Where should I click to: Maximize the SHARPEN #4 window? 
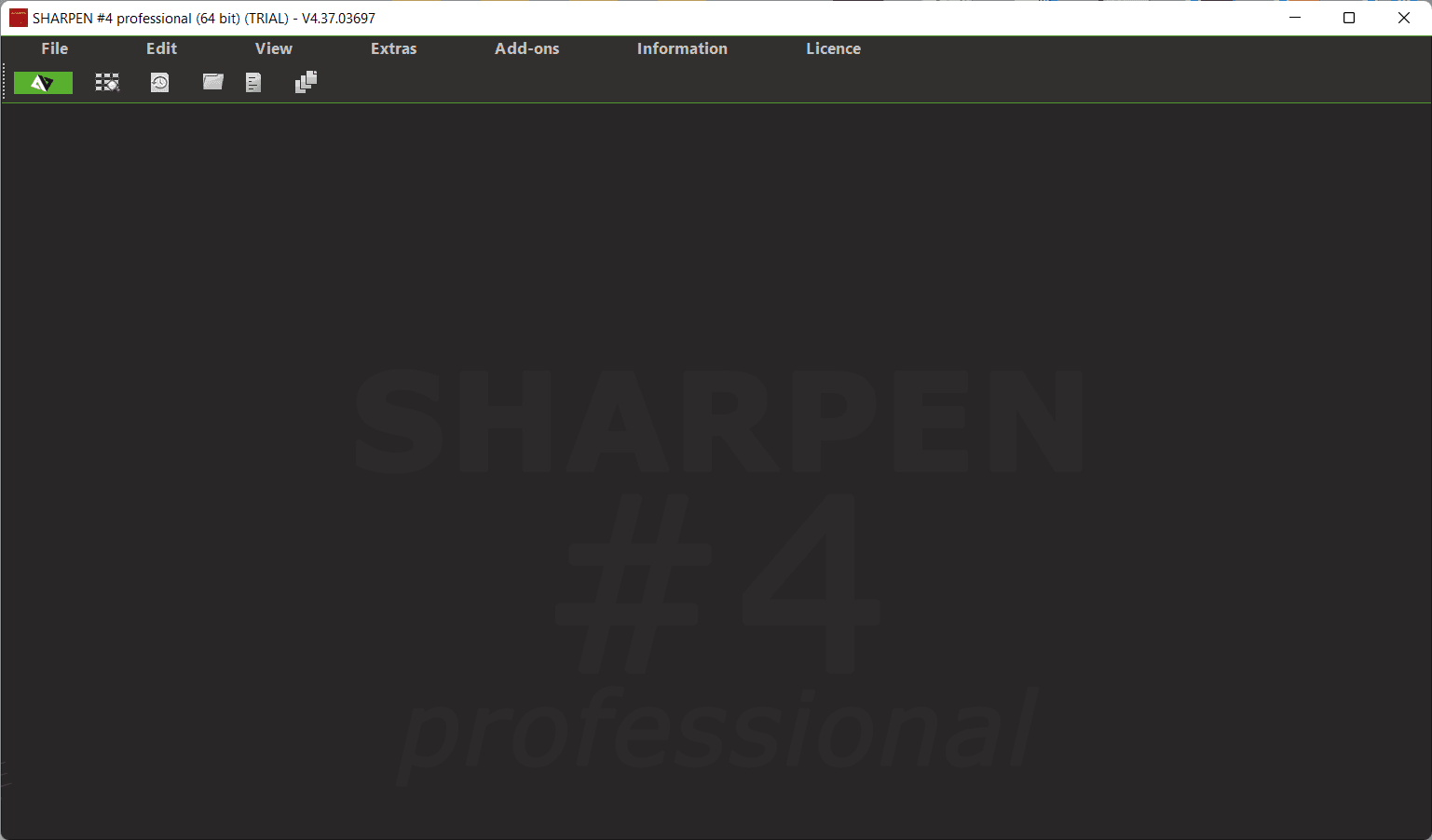tap(1349, 18)
